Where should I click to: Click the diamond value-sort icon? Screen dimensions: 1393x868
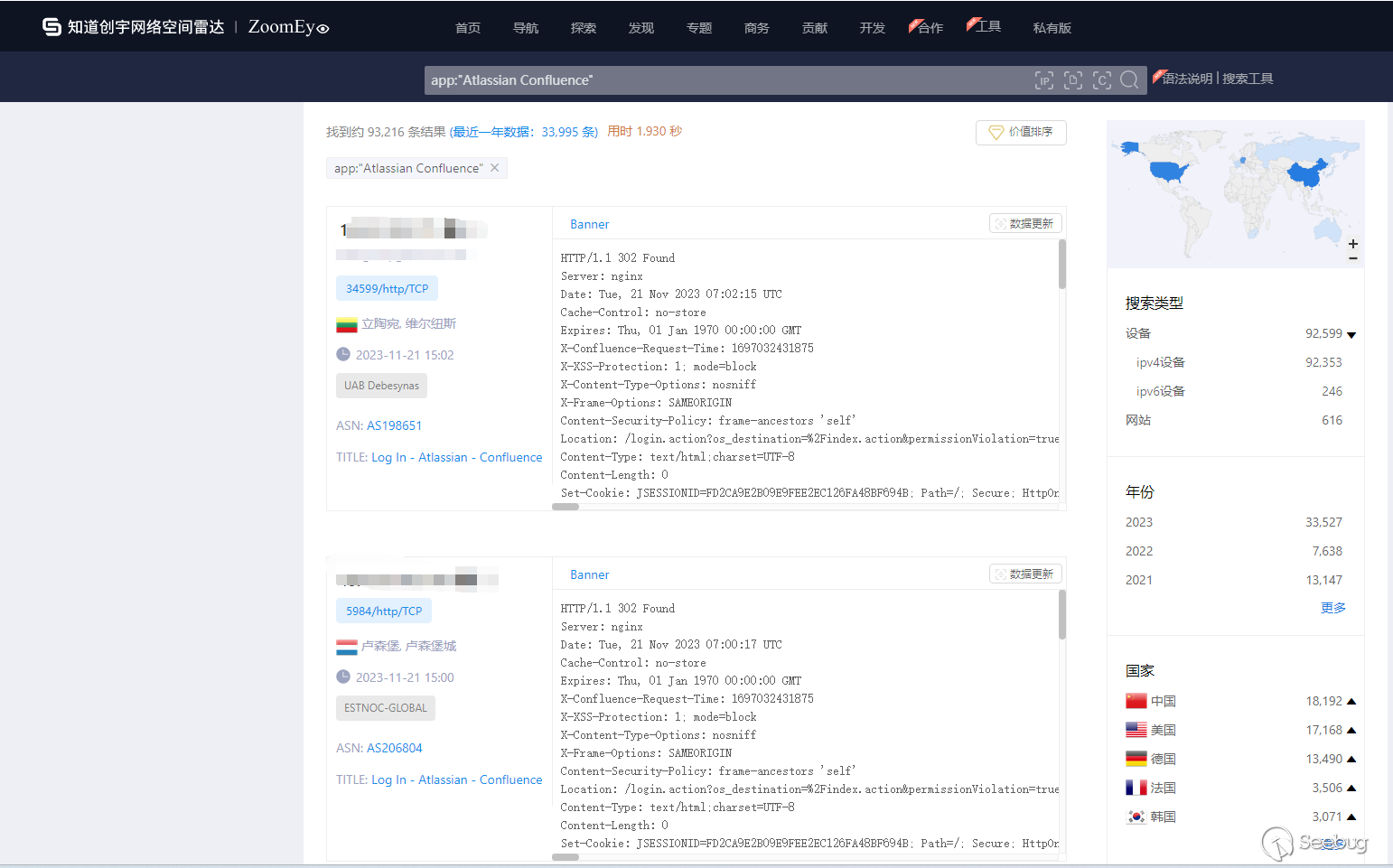tap(996, 132)
